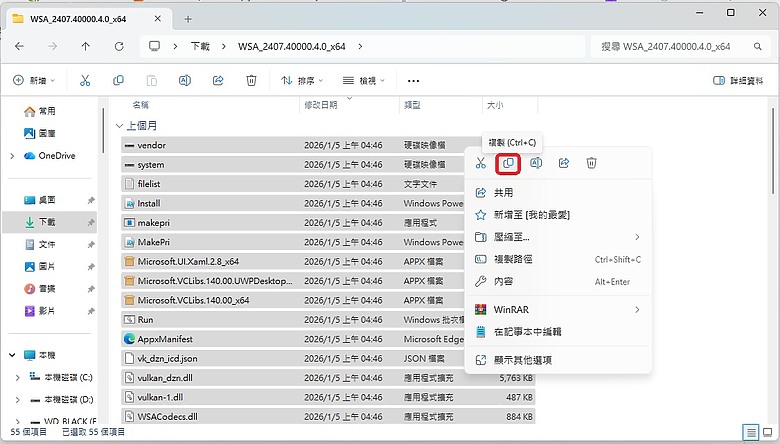
Task: Click the Rename icon in the toolbar
Action: pyautogui.click(x=185, y=81)
